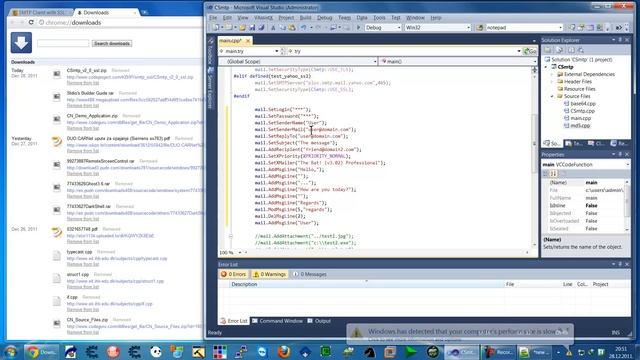Click Solution Explorer Properties toolbar icon
The height and width of the screenshot is (360, 640).
[548, 50]
